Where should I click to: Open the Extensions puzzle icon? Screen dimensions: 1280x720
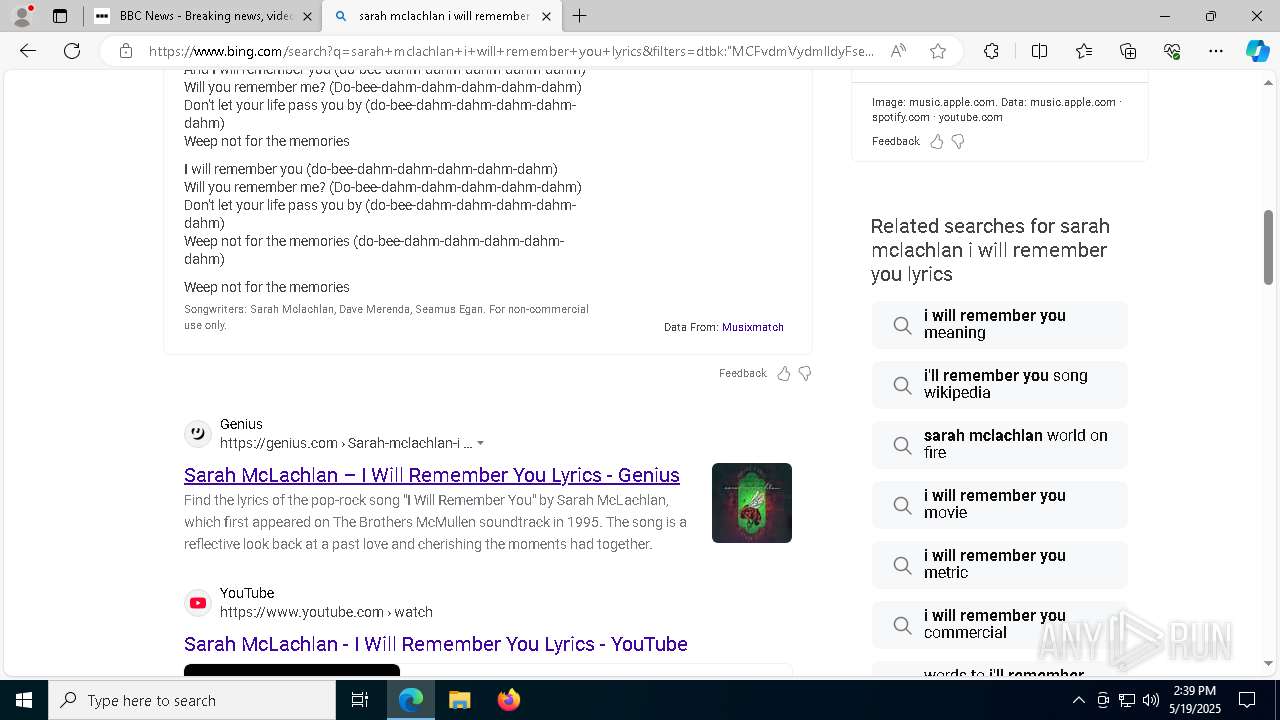[991, 51]
